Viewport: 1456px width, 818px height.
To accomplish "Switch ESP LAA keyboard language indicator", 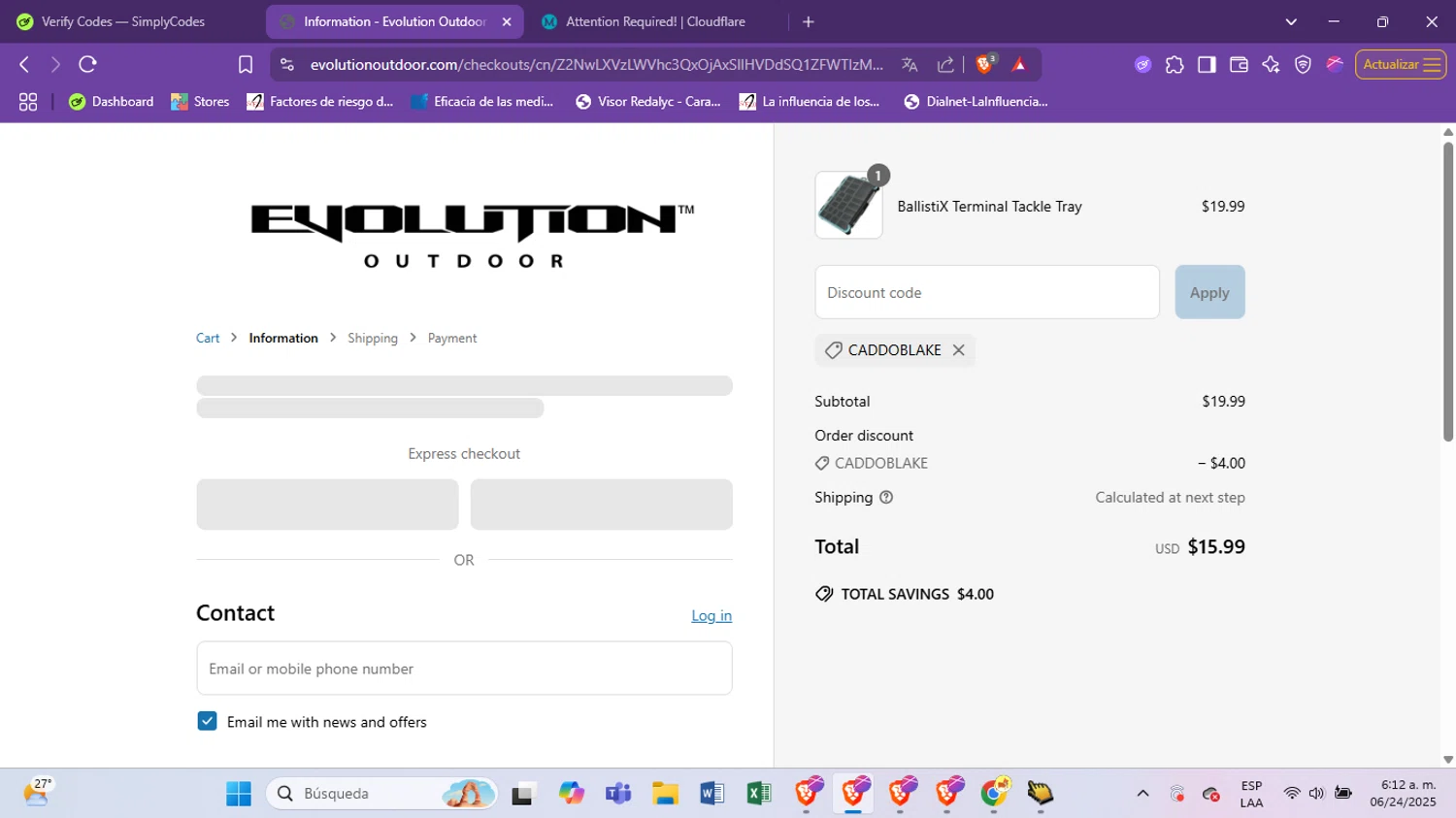I will (1251, 794).
